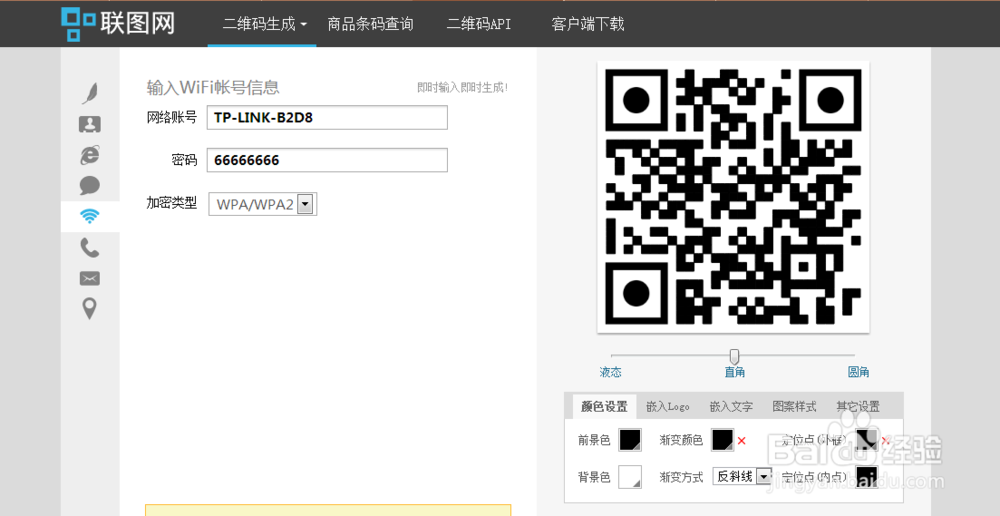Viewport: 1000px width, 516px height.
Task: Open the 定位点(内点) color swatch
Action: [x=867, y=477]
